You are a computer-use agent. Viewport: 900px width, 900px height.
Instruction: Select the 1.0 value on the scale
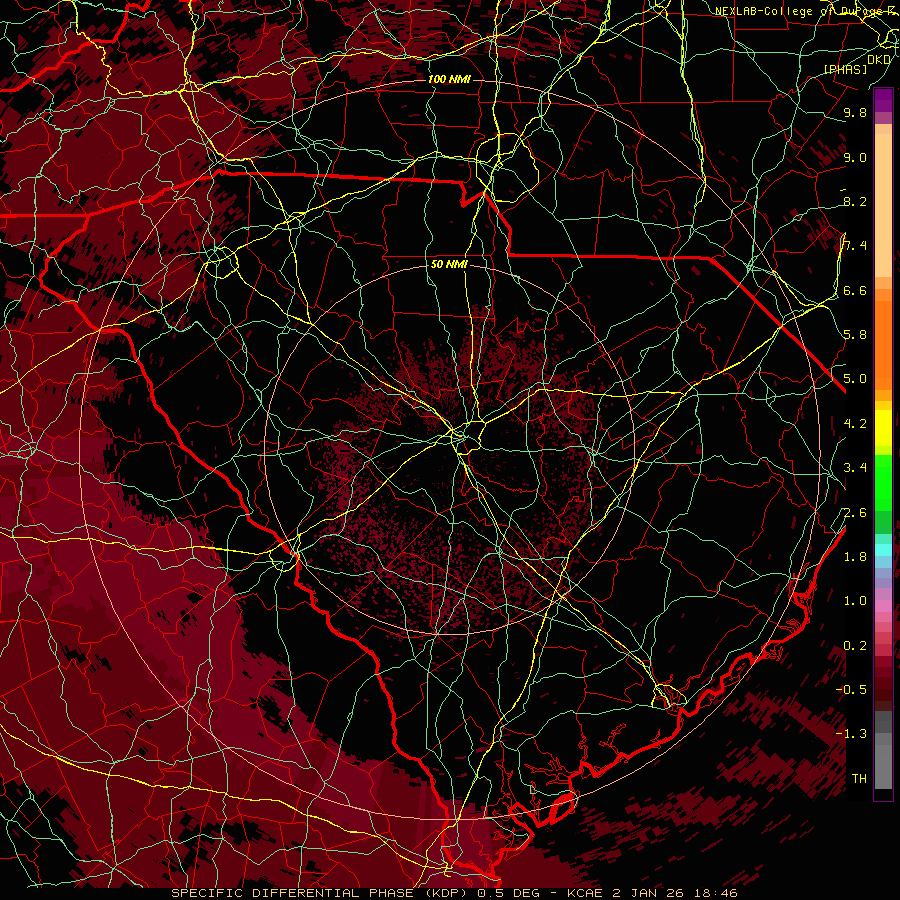coord(855,601)
